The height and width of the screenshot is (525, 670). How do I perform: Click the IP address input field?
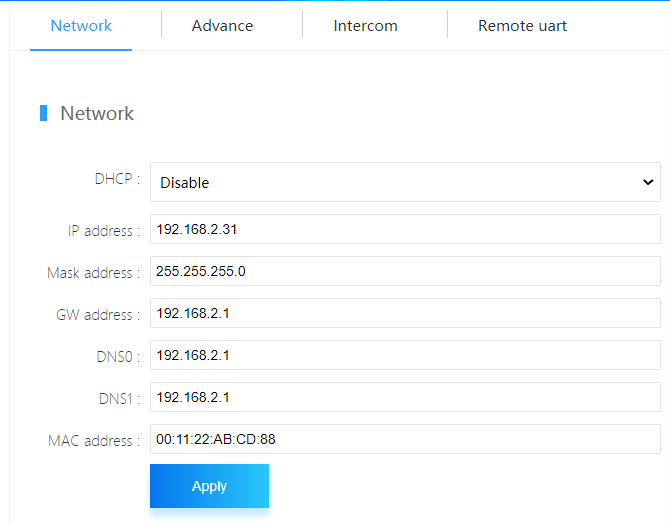[405, 229]
